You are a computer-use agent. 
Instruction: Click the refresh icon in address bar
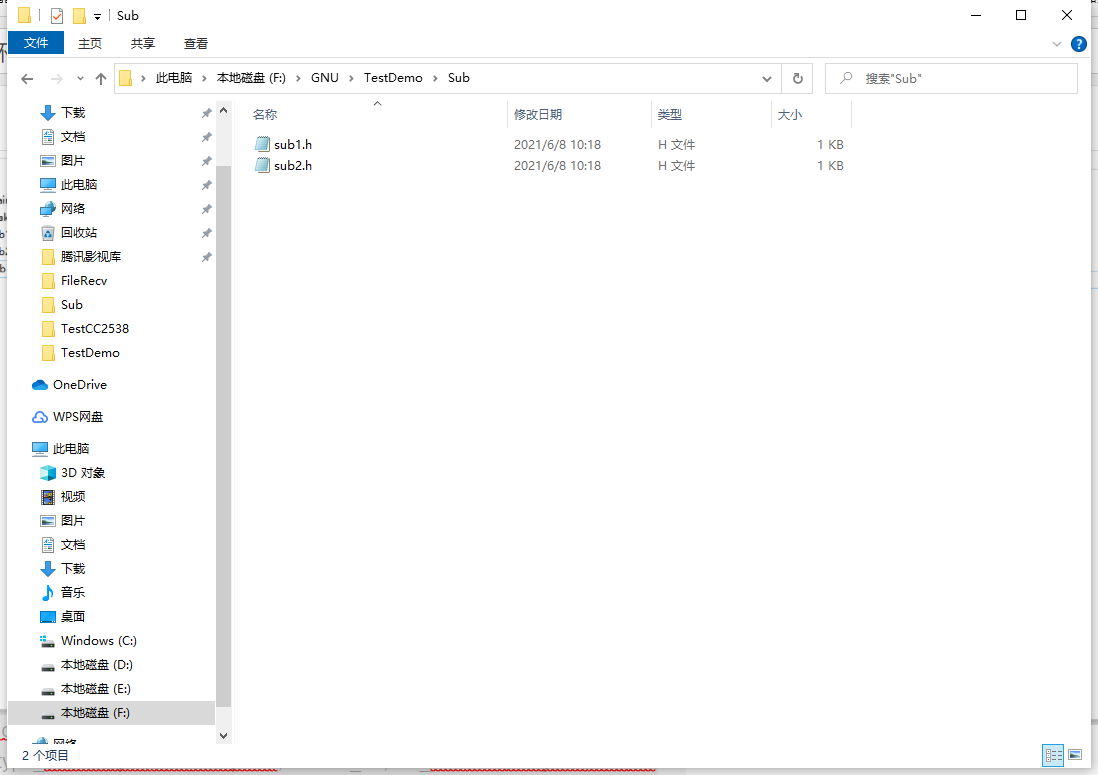(797, 78)
